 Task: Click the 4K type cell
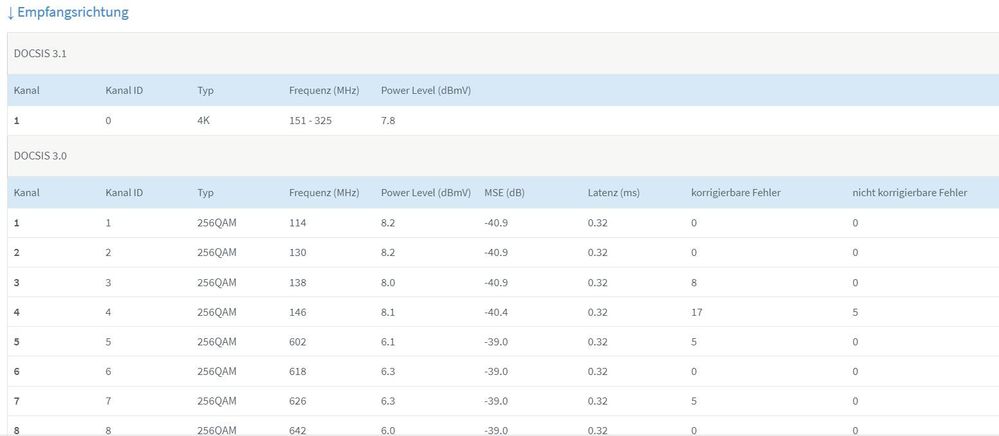pos(205,121)
